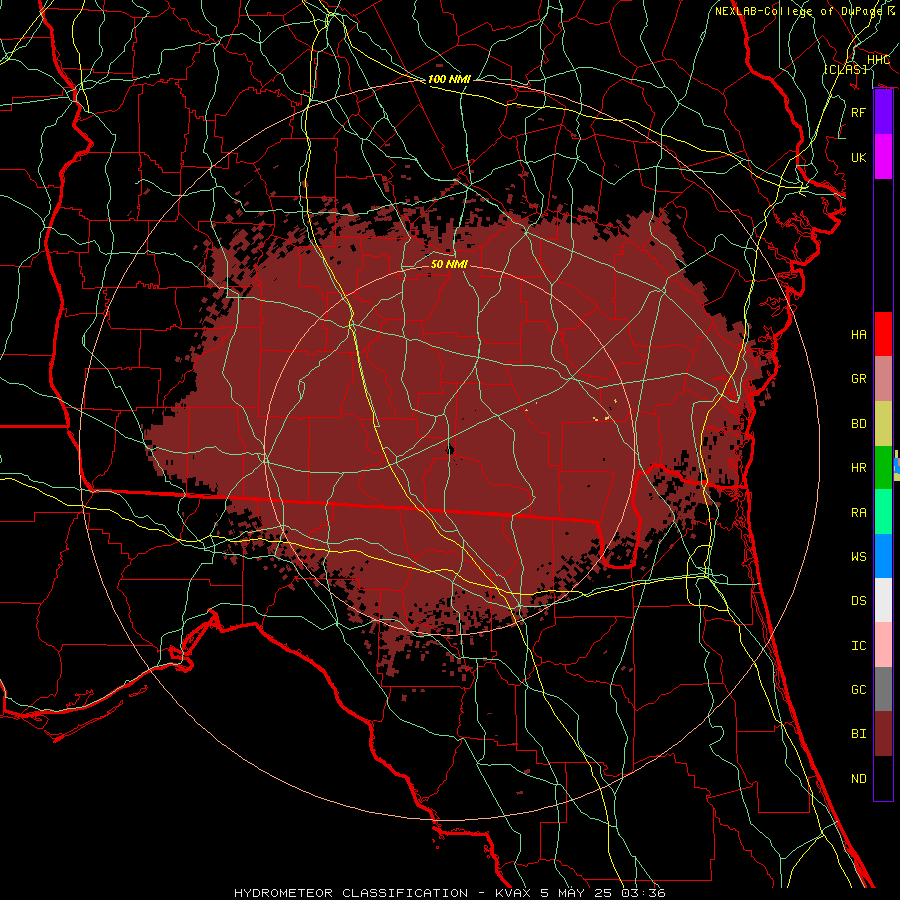Click the RF purple legend swatch

click(883, 112)
